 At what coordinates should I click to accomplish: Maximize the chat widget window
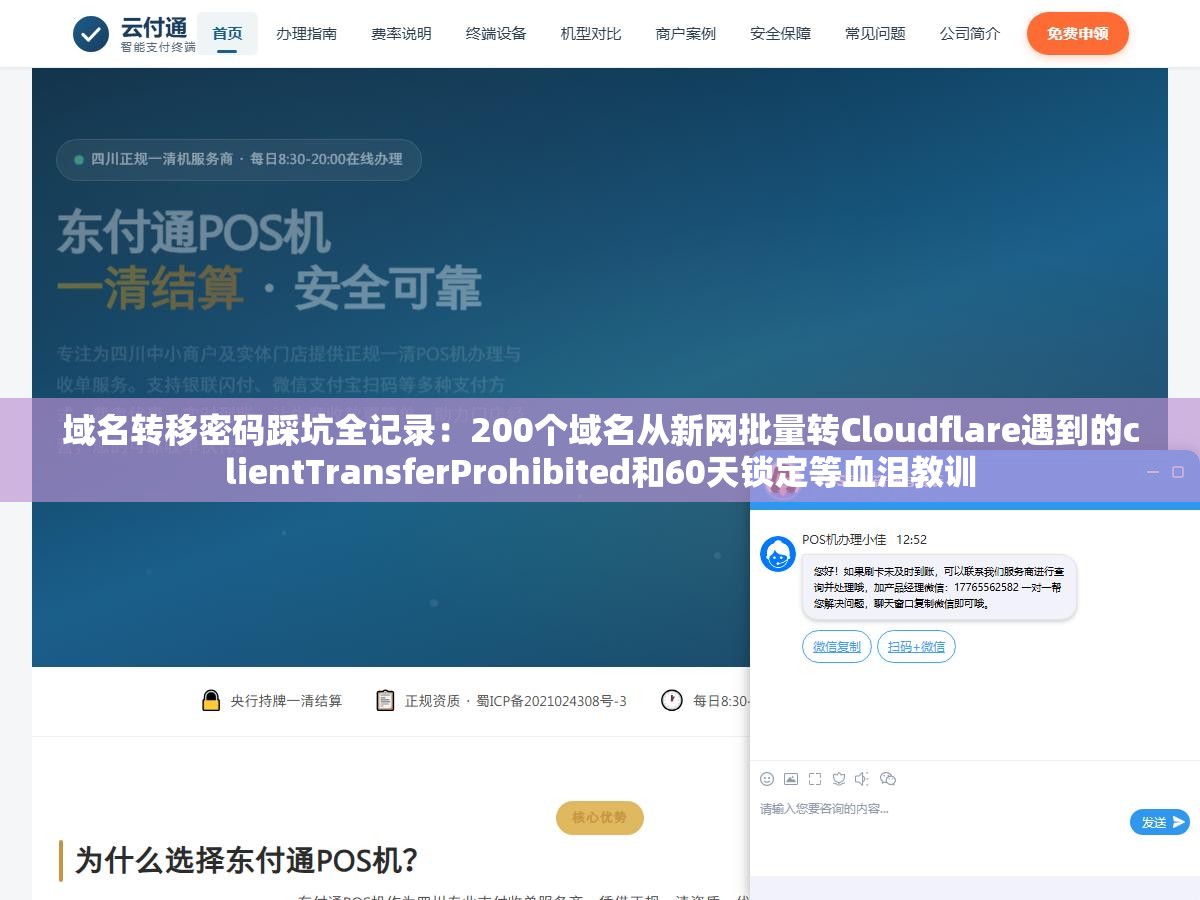(1177, 472)
